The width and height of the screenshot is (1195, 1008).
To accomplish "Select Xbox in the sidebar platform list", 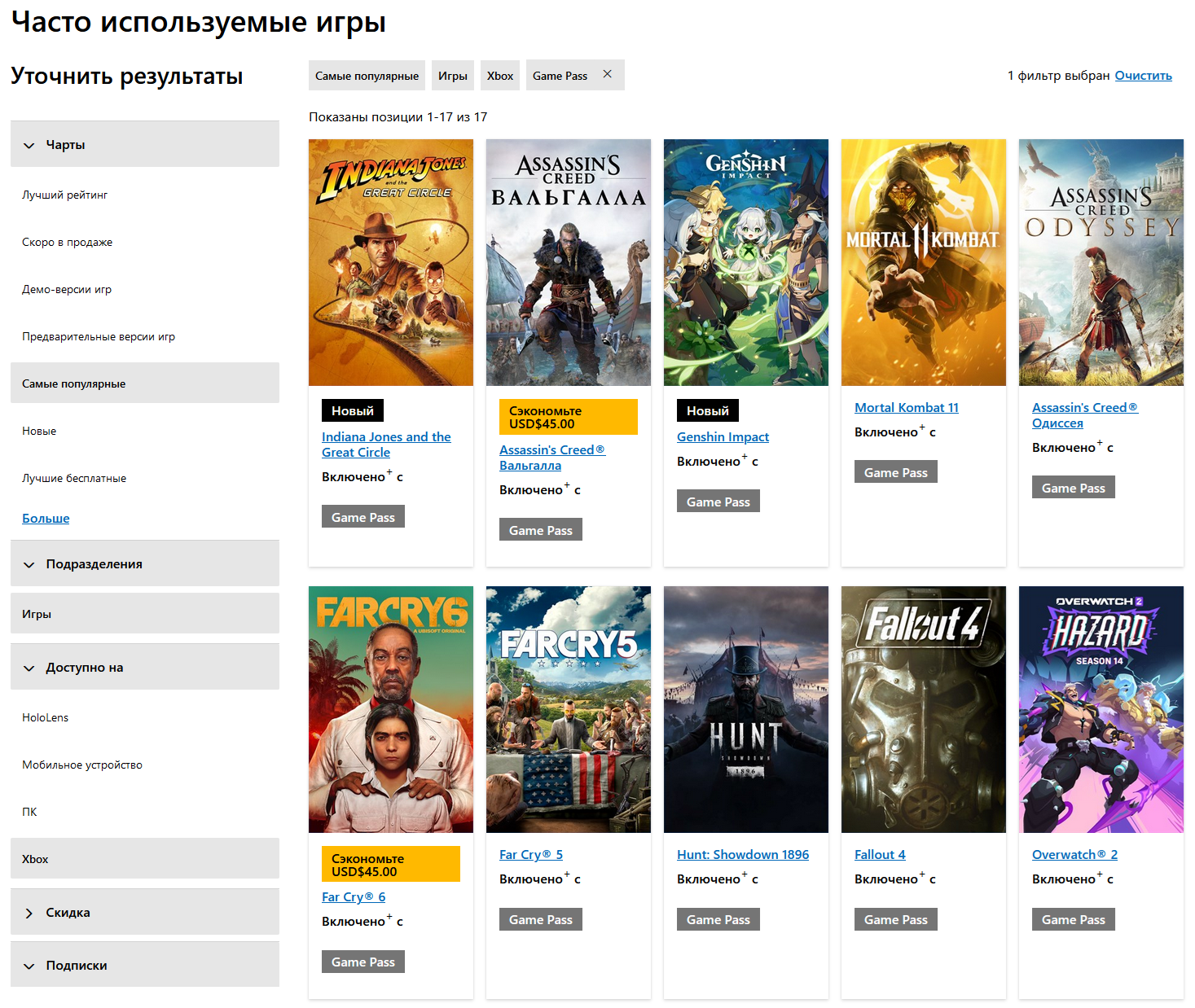I will point(145,859).
